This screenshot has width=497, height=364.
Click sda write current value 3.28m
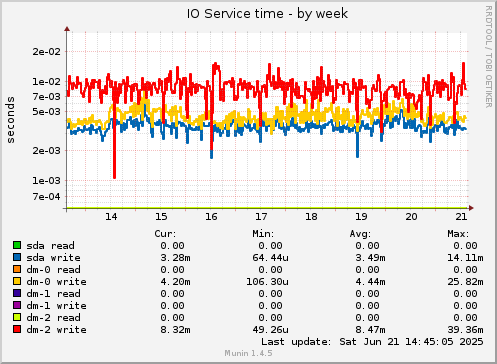175,258
